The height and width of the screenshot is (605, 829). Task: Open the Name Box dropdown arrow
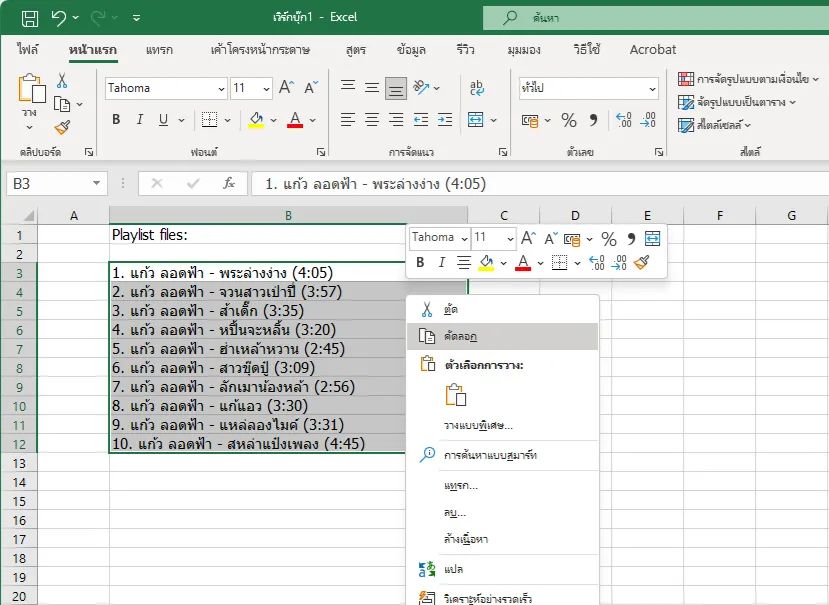pos(96,184)
